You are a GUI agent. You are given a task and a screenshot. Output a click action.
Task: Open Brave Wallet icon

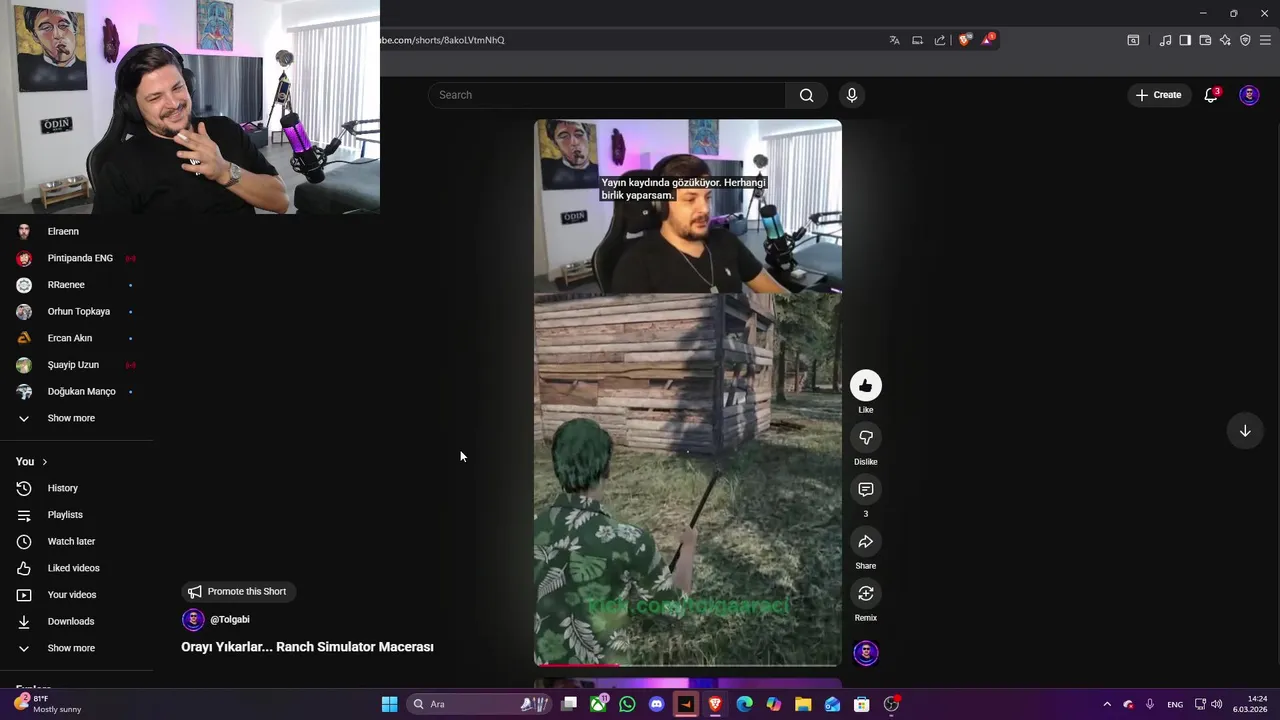[1205, 40]
